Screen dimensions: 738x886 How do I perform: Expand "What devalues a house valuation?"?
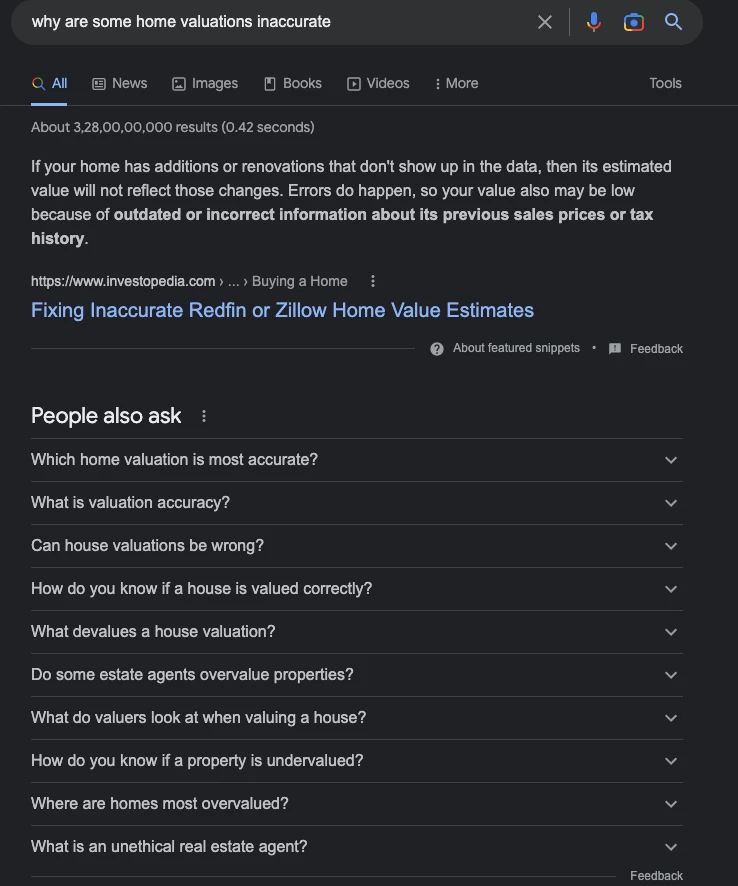pos(357,632)
